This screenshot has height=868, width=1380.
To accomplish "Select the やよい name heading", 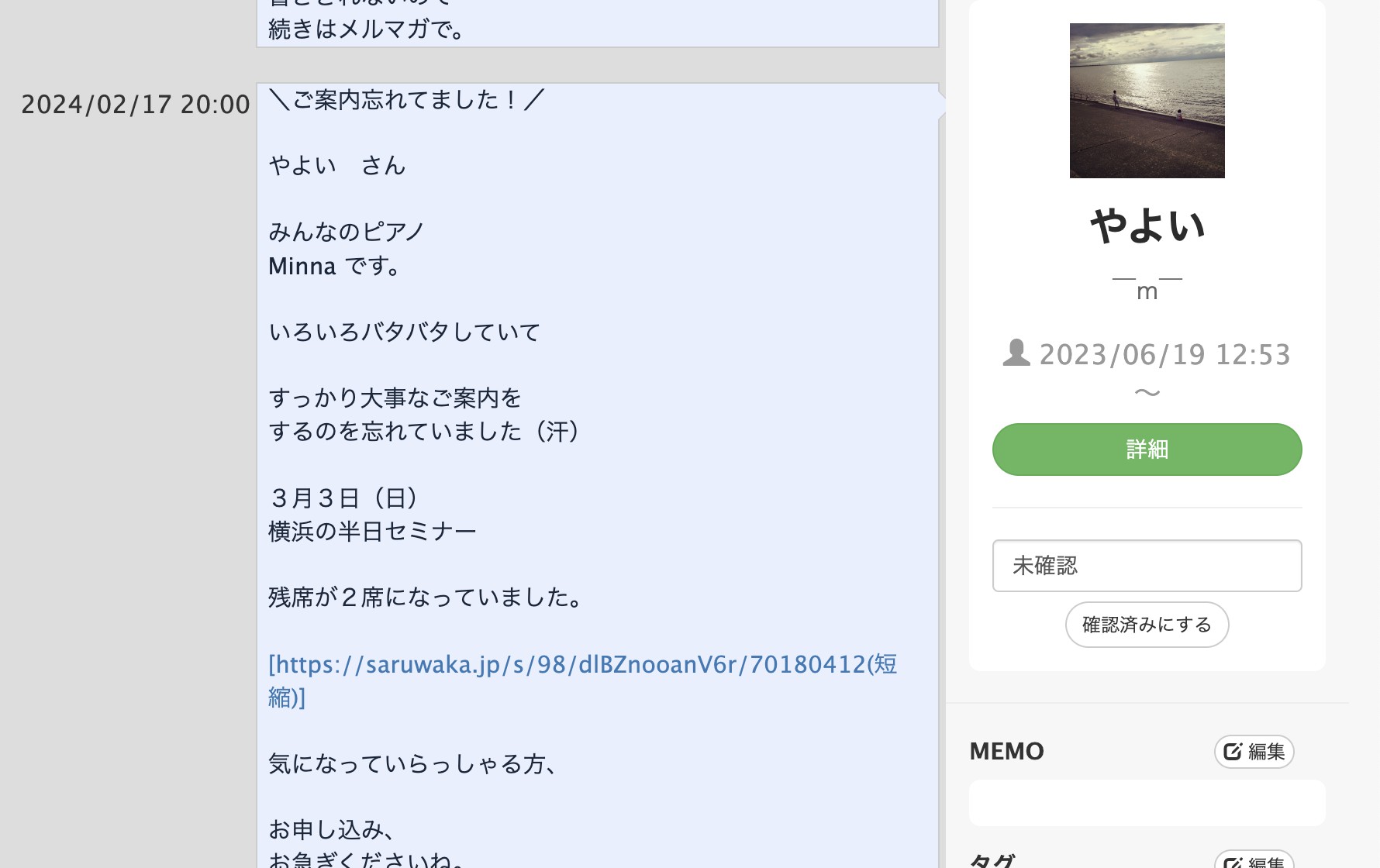I will pos(1147,226).
